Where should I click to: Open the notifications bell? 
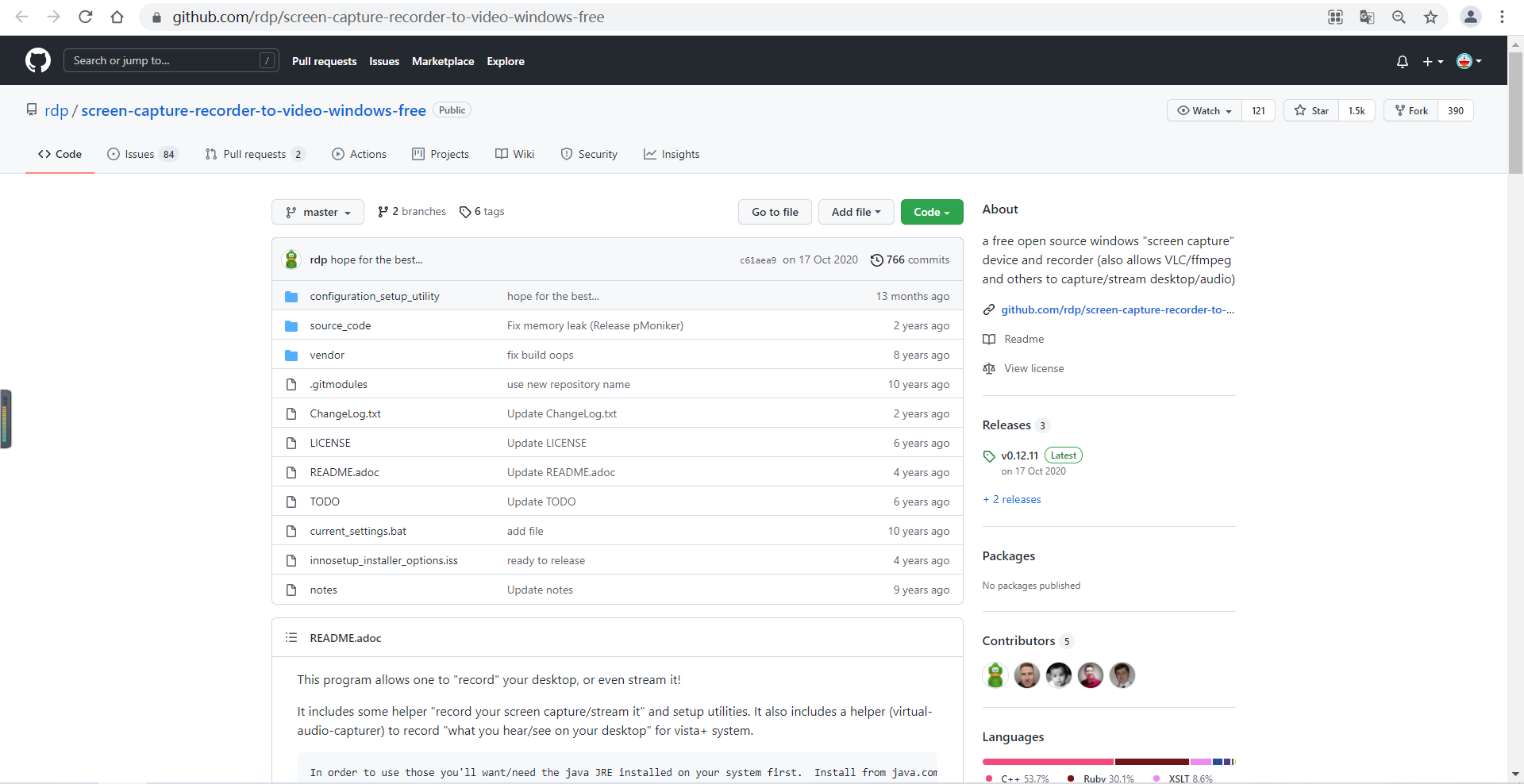[x=1403, y=61]
